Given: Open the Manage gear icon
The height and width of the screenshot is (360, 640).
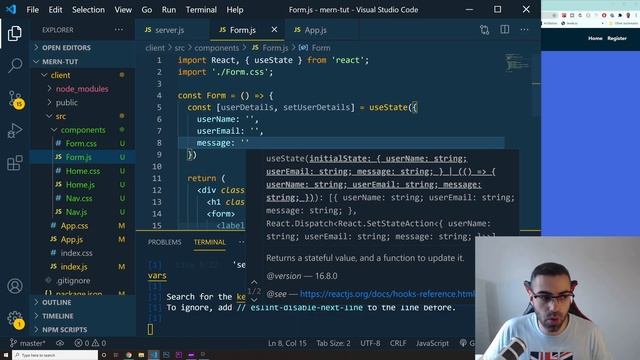Looking at the screenshot, I should (x=16, y=319).
